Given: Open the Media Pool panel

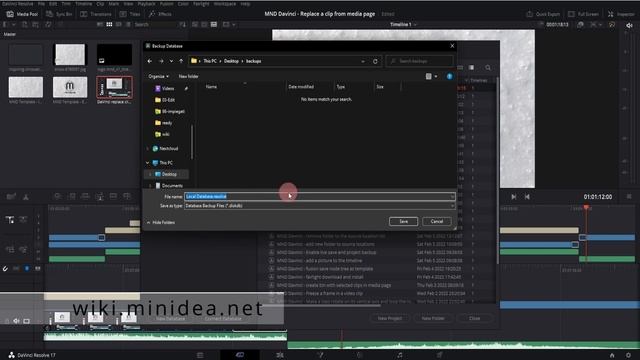Looking at the screenshot, I should coord(22,14).
